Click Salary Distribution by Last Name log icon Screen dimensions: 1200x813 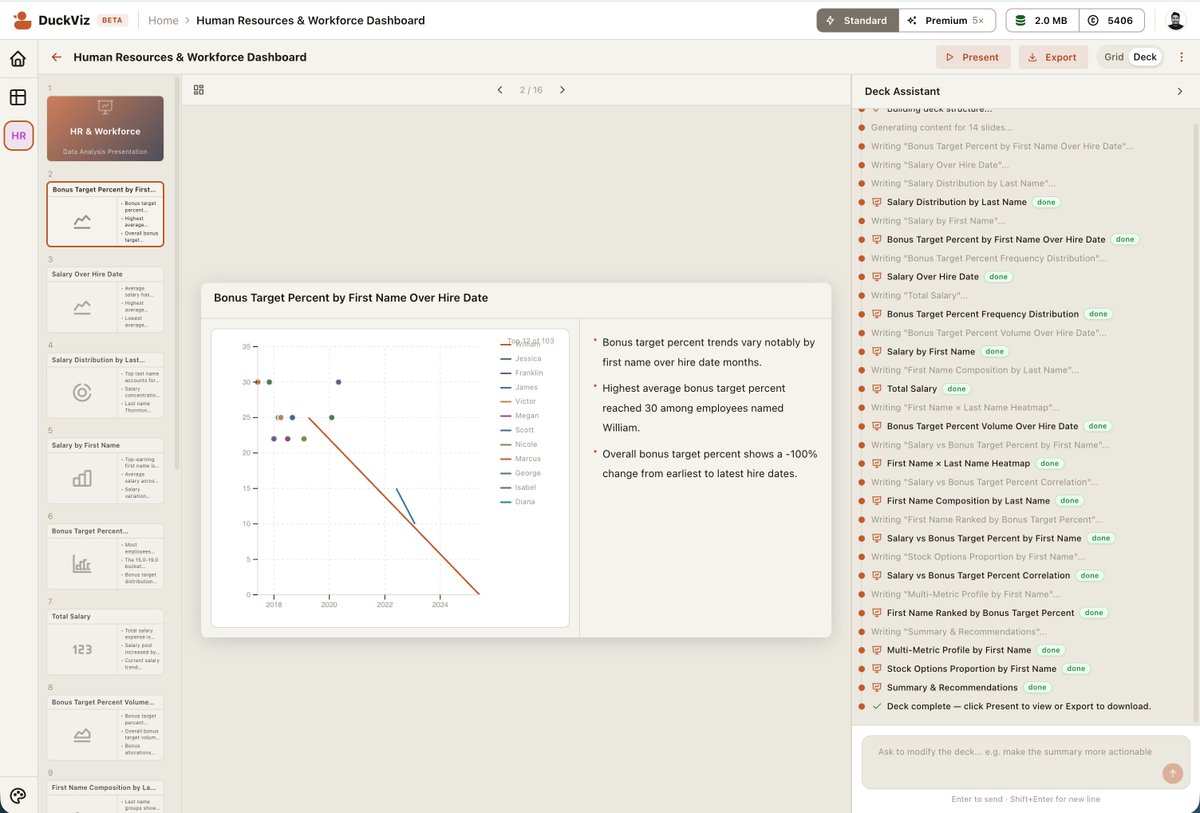[877, 202]
